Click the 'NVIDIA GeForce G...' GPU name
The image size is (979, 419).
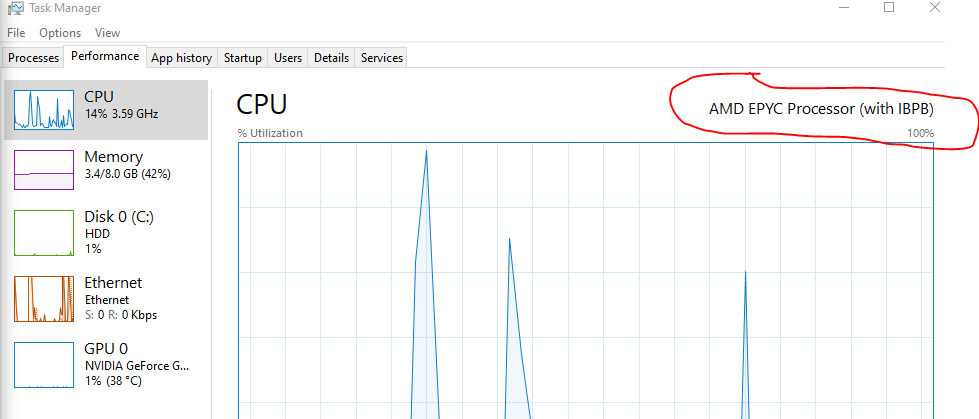tap(137, 365)
